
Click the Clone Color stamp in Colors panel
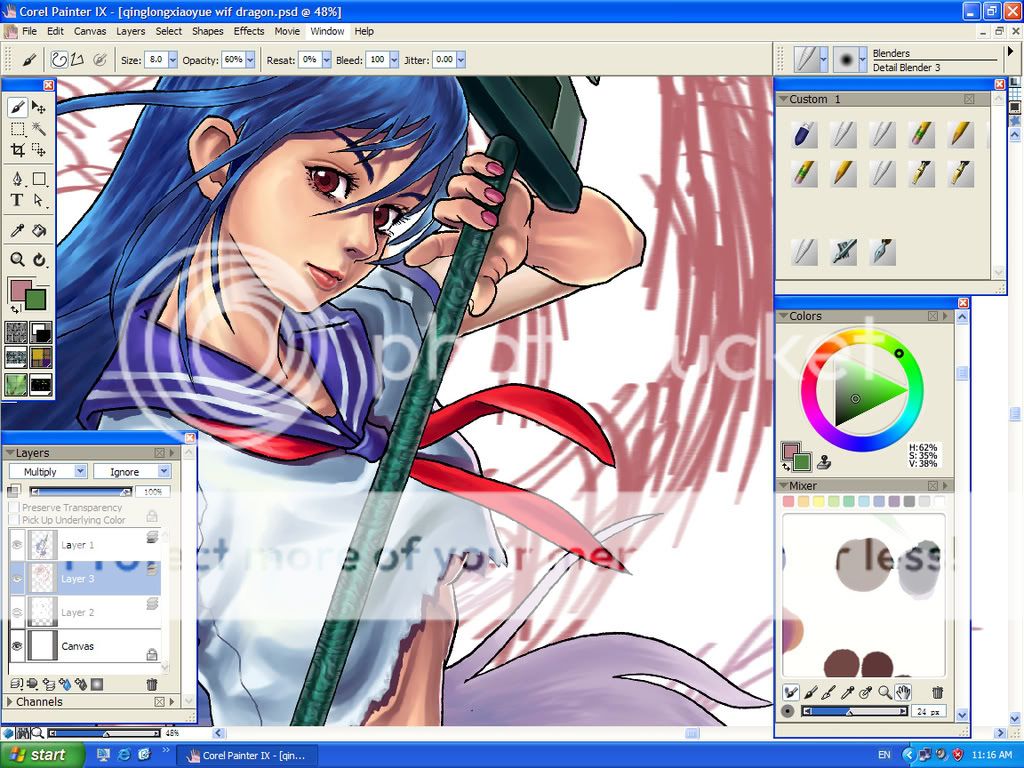point(825,462)
